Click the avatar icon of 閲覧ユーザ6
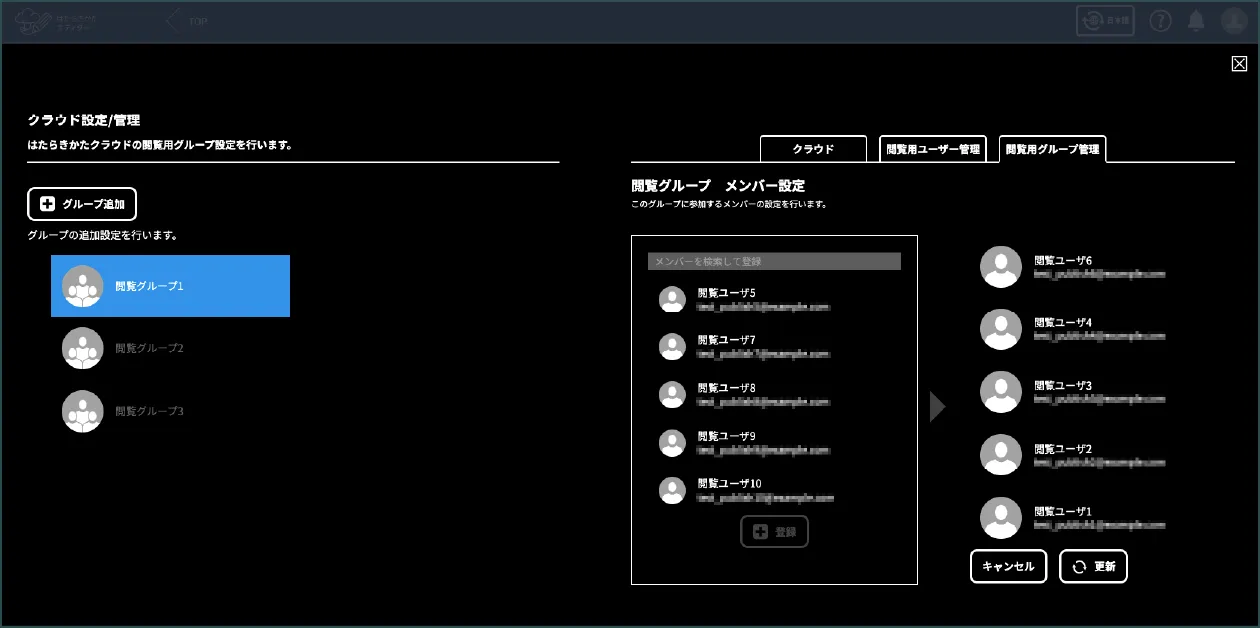This screenshot has height=628, width=1260. point(1001,267)
